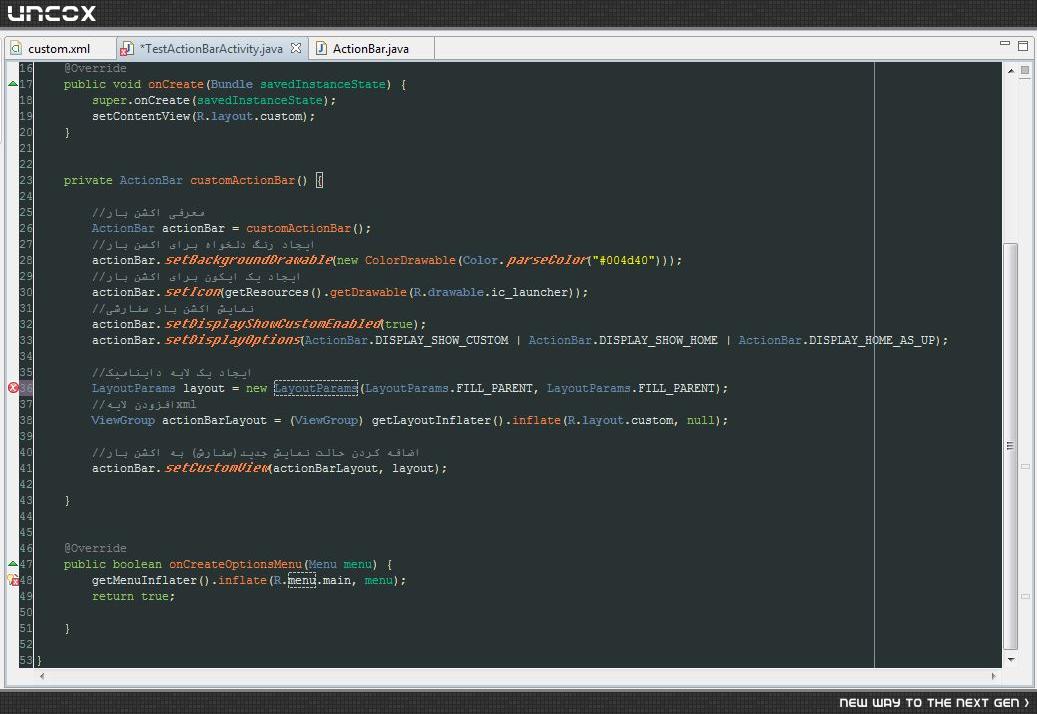Click onCreateOptionsMenu method declaration
This screenshot has height=714, width=1037.
[235, 565]
